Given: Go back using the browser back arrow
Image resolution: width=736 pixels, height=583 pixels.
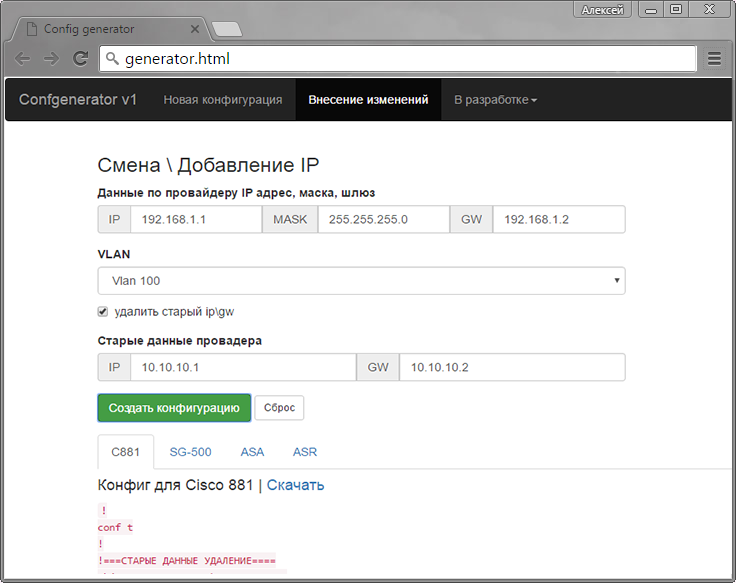Looking at the screenshot, I should [x=22, y=59].
